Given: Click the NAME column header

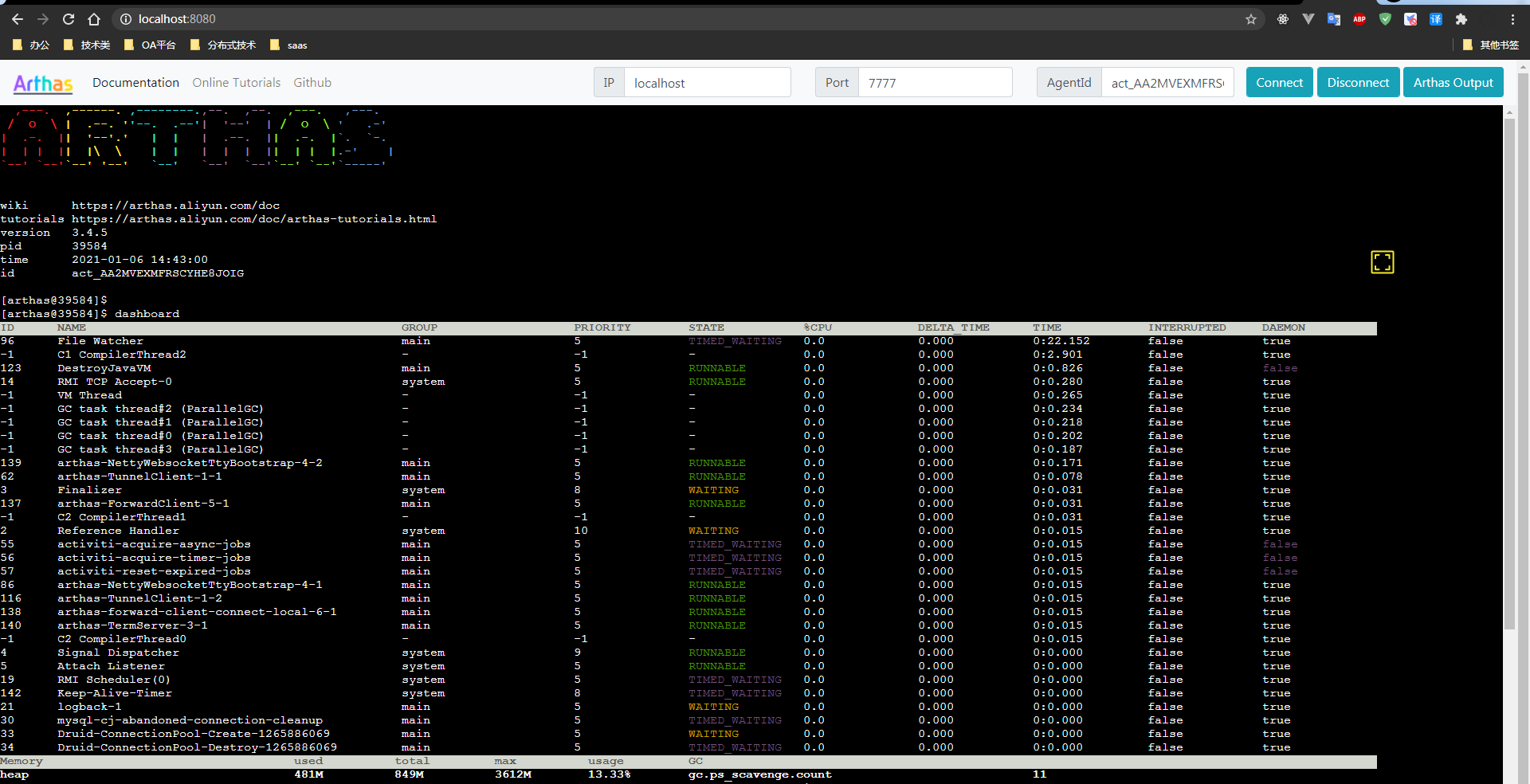Looking at the screenshot, I should [x=72, y=327].
